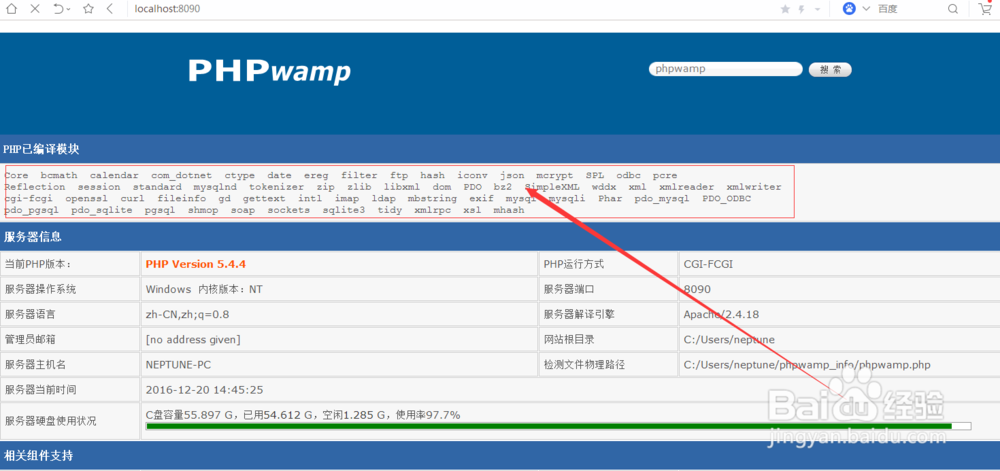The height and width of the screenshot is (471, 1000).
Task: Click the C盘容量 disk usage text
Action: 303,415
